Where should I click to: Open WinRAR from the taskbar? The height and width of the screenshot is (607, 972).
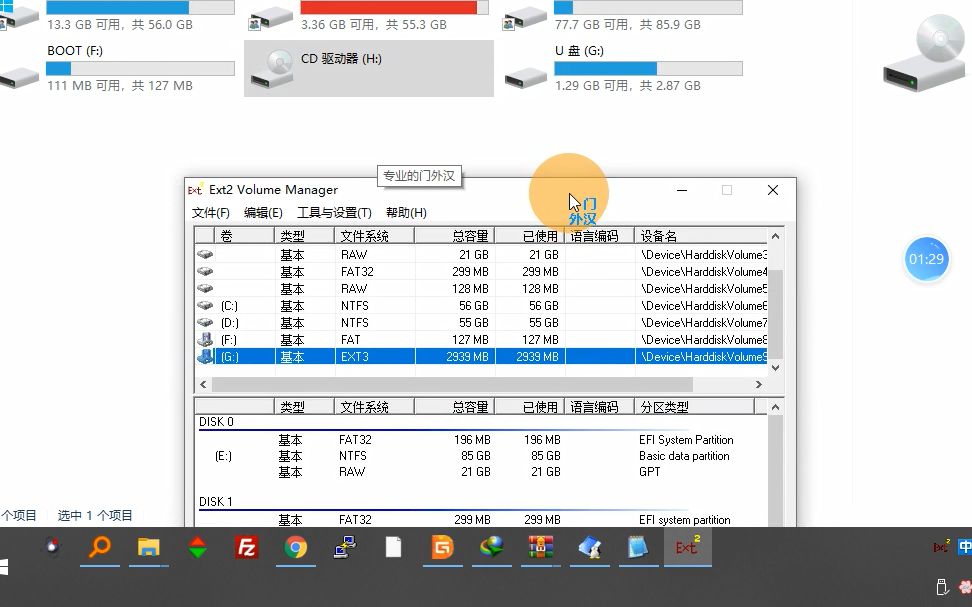(x=541, y=548)
